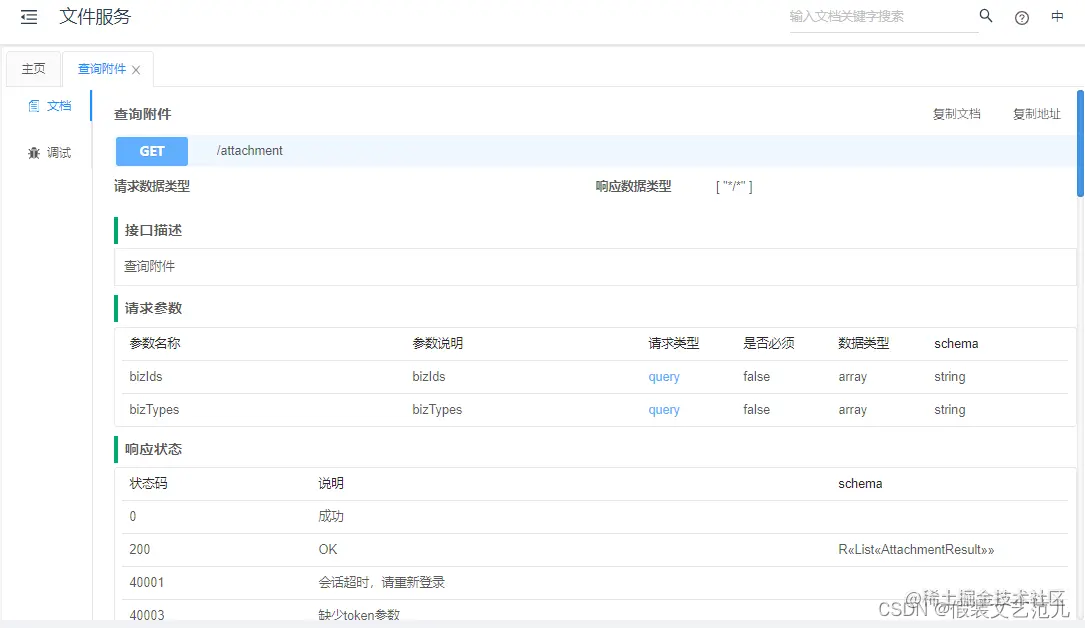Click the vertical scrollbar thumb
Image resolution: width=1085 pixels, height=628 pixels.
click(x=1080, y=144)
